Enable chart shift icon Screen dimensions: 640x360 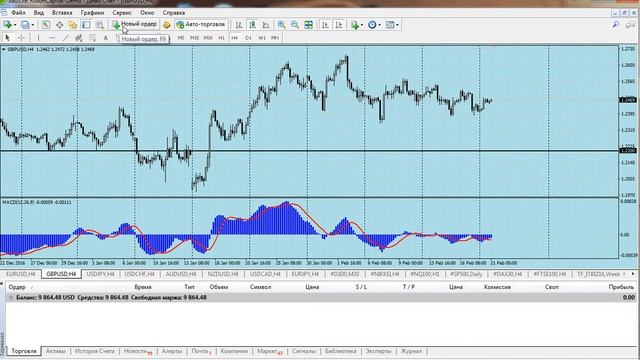click(x=339, y=25)
